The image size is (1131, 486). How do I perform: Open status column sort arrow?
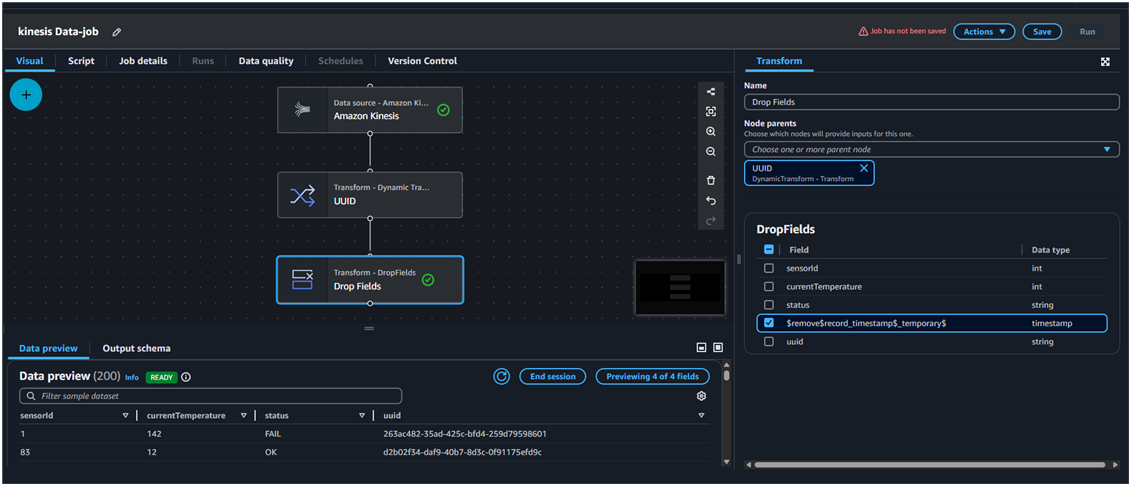[362, 416]
